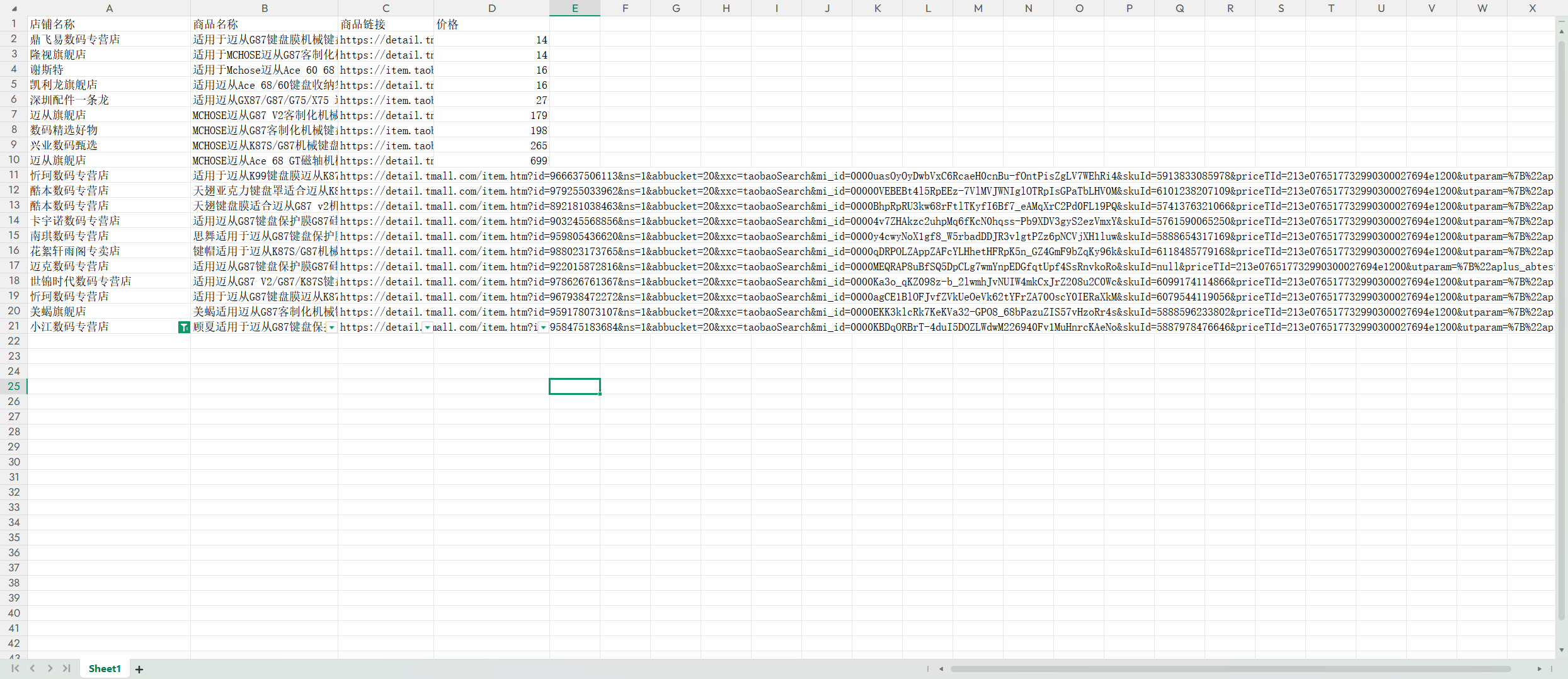Image resolution: width=1568 pixels, height=679 pixels.
Task: Select the cell '深圳配件一条龙'
Action: click(x=109, y=100)
